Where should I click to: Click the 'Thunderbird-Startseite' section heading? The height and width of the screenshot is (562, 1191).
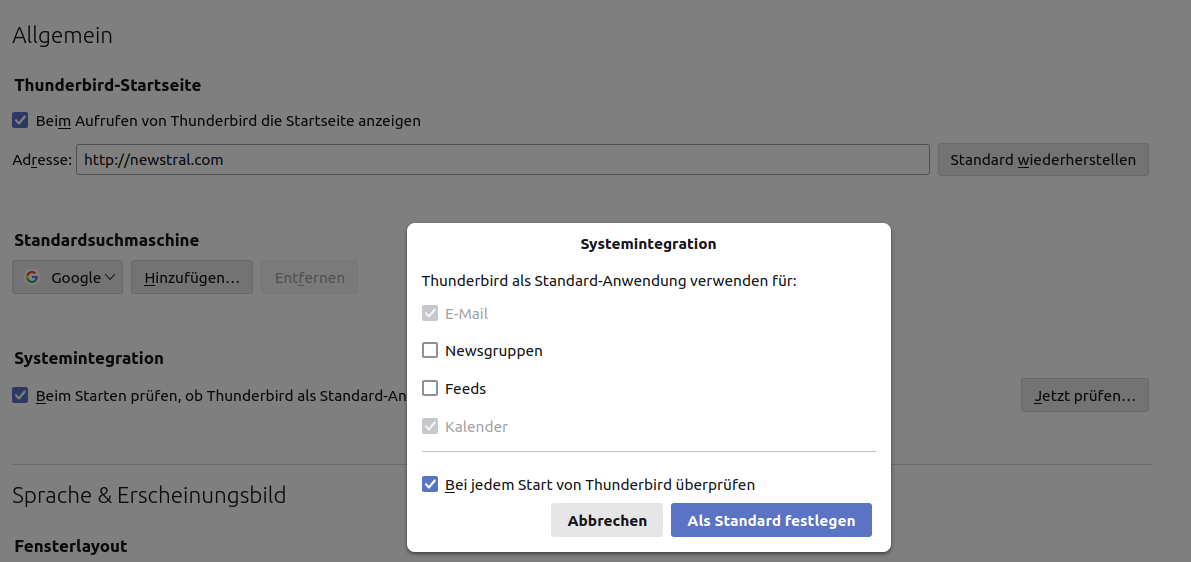pyautogui.click(x=108, y=85)
